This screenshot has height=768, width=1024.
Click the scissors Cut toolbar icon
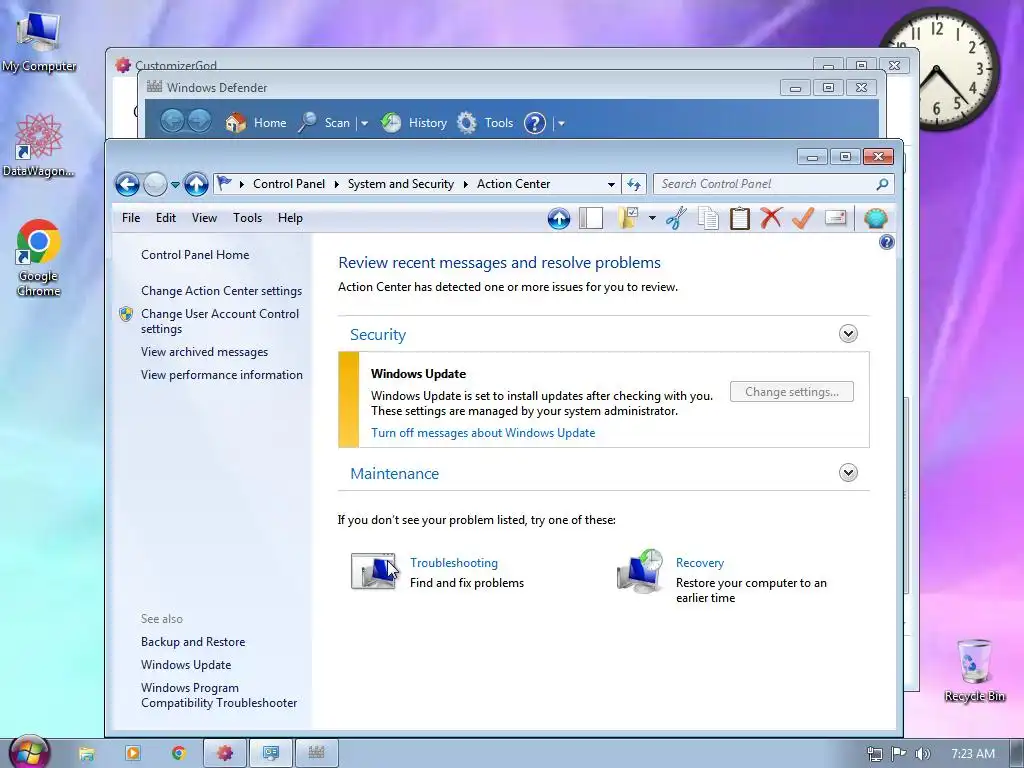677,218
